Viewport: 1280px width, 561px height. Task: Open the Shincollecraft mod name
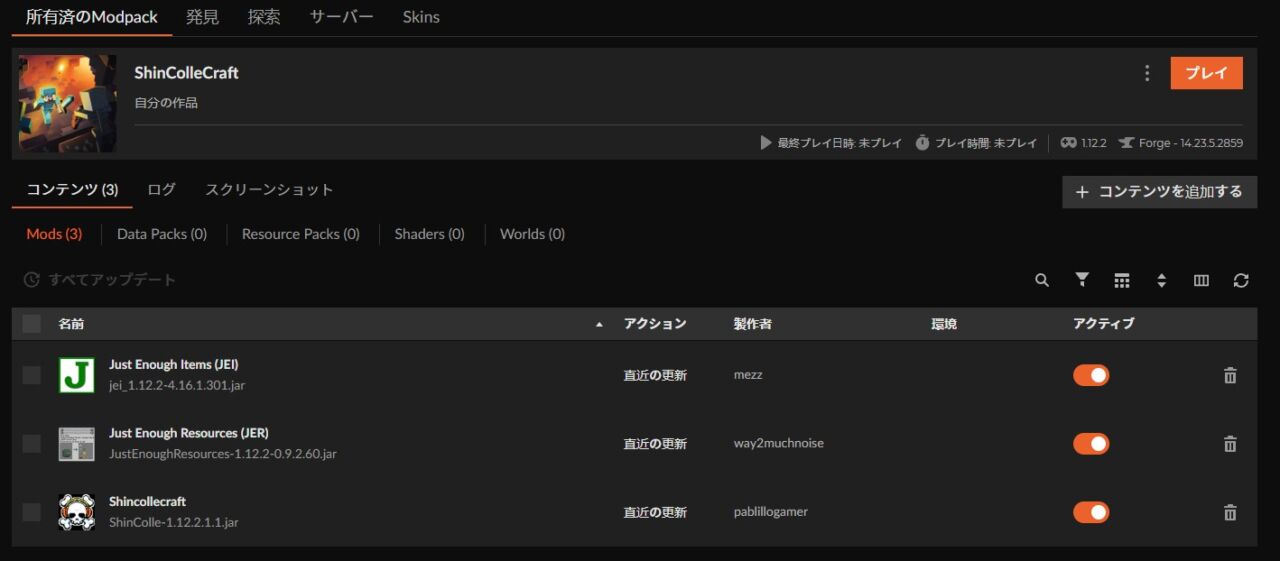(147, 502)
